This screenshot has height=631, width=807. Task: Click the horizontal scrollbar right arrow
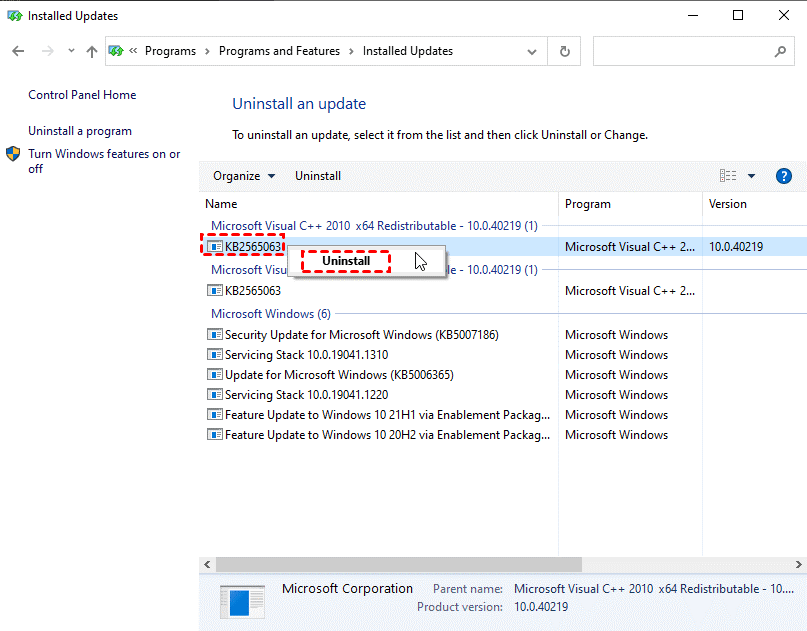tap(799, 565)
